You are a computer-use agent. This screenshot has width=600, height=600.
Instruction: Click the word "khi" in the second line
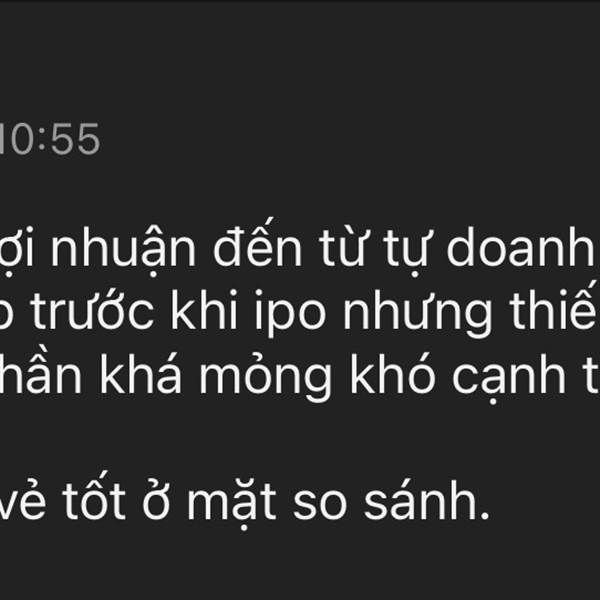204,308
